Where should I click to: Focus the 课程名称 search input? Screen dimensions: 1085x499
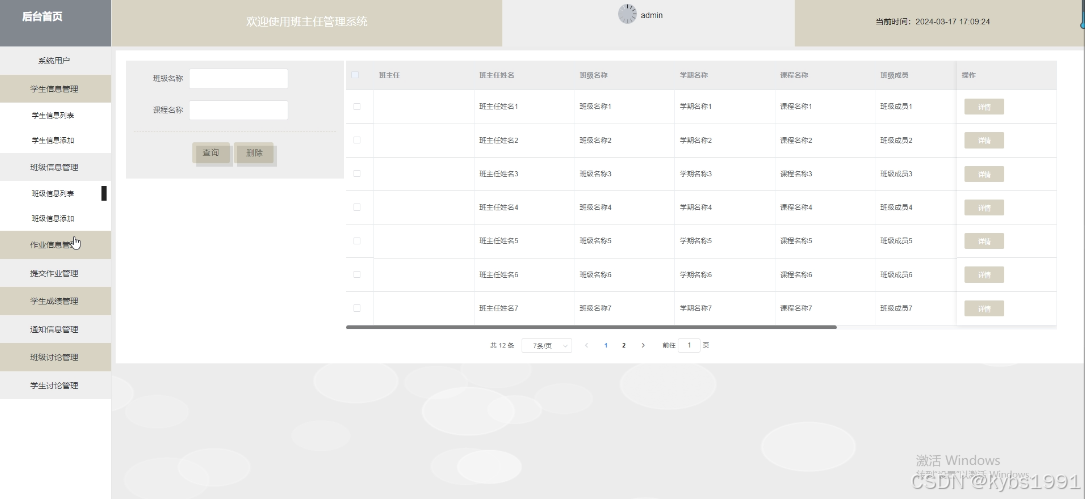point(239,110)
